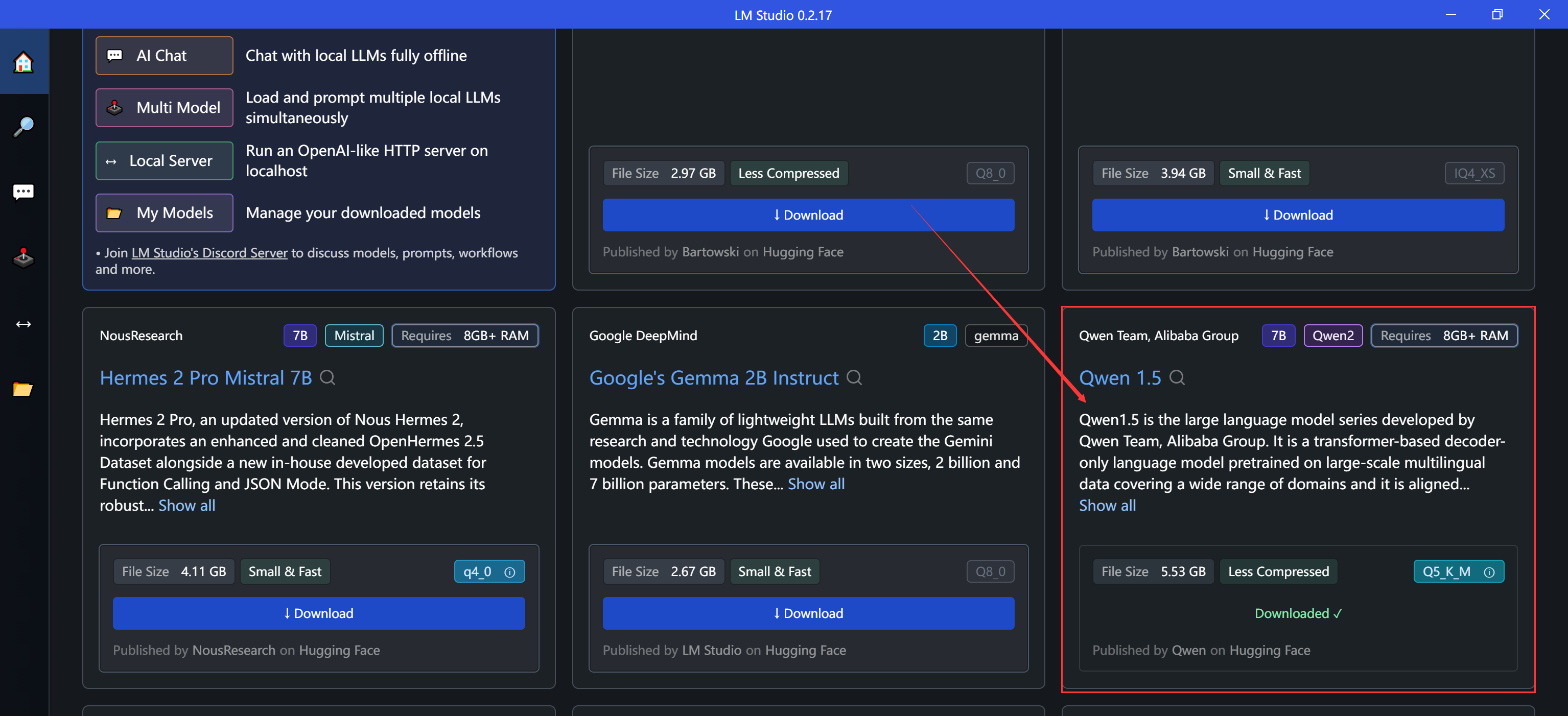This screenshot has height=716, width=1568.
Task: Click the Q8_0 tag on Gemma card
Action: point(990,571)
